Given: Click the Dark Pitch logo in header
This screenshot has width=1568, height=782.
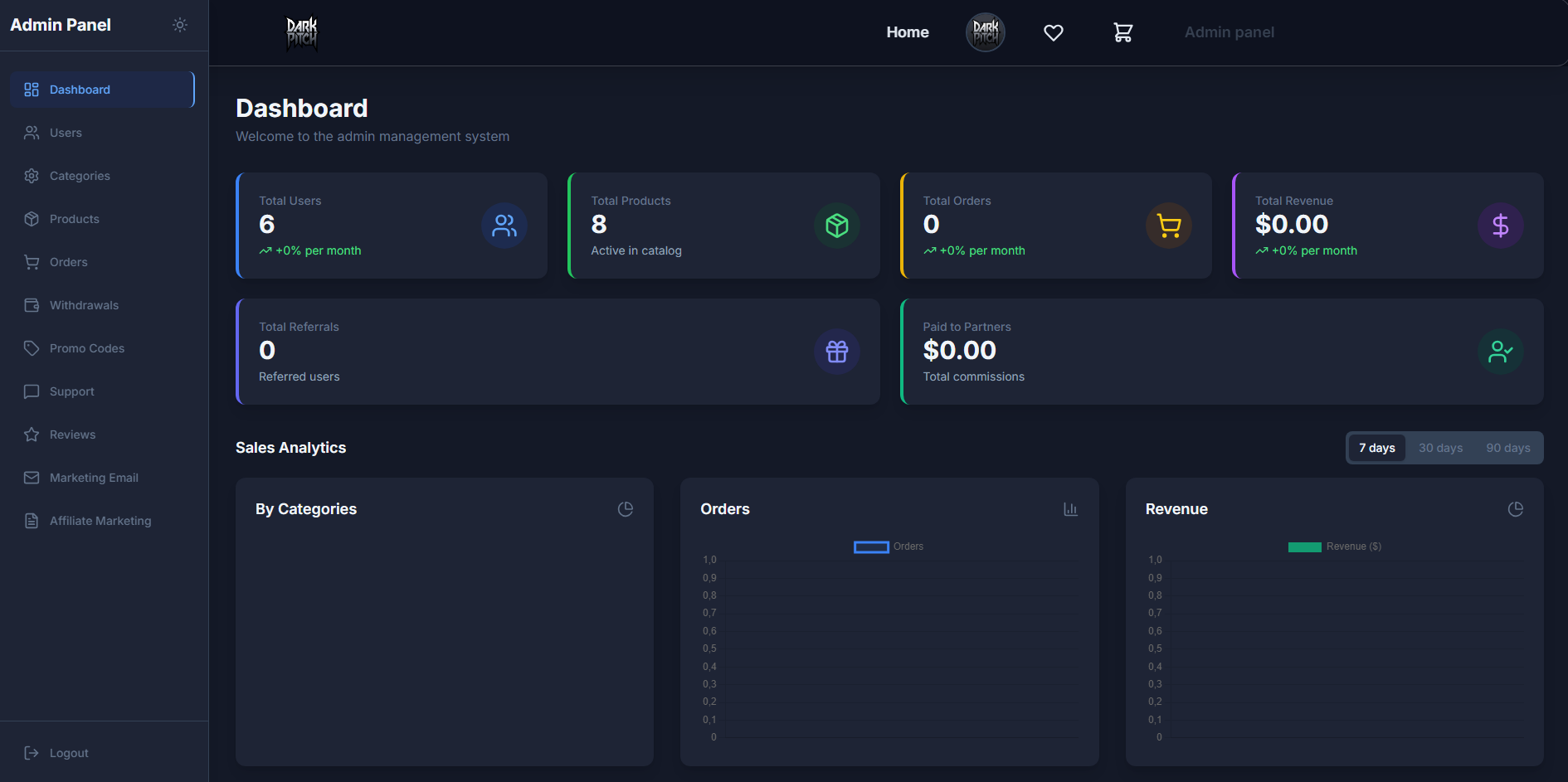Looking at the screenshot, I should click(302, 33).
